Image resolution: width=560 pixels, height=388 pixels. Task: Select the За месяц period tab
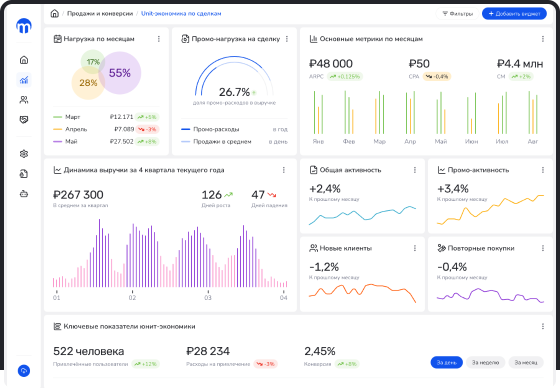(526, 362)
